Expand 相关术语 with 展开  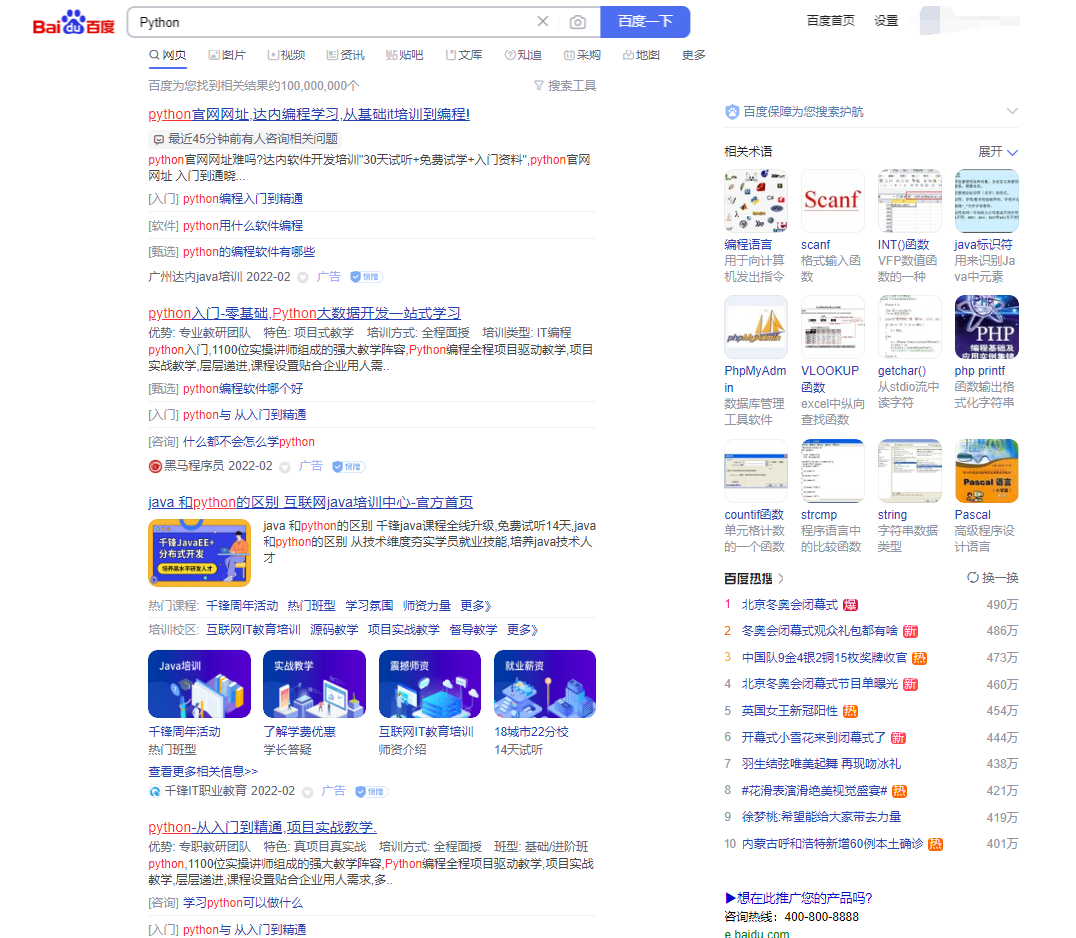pos(998,152)
